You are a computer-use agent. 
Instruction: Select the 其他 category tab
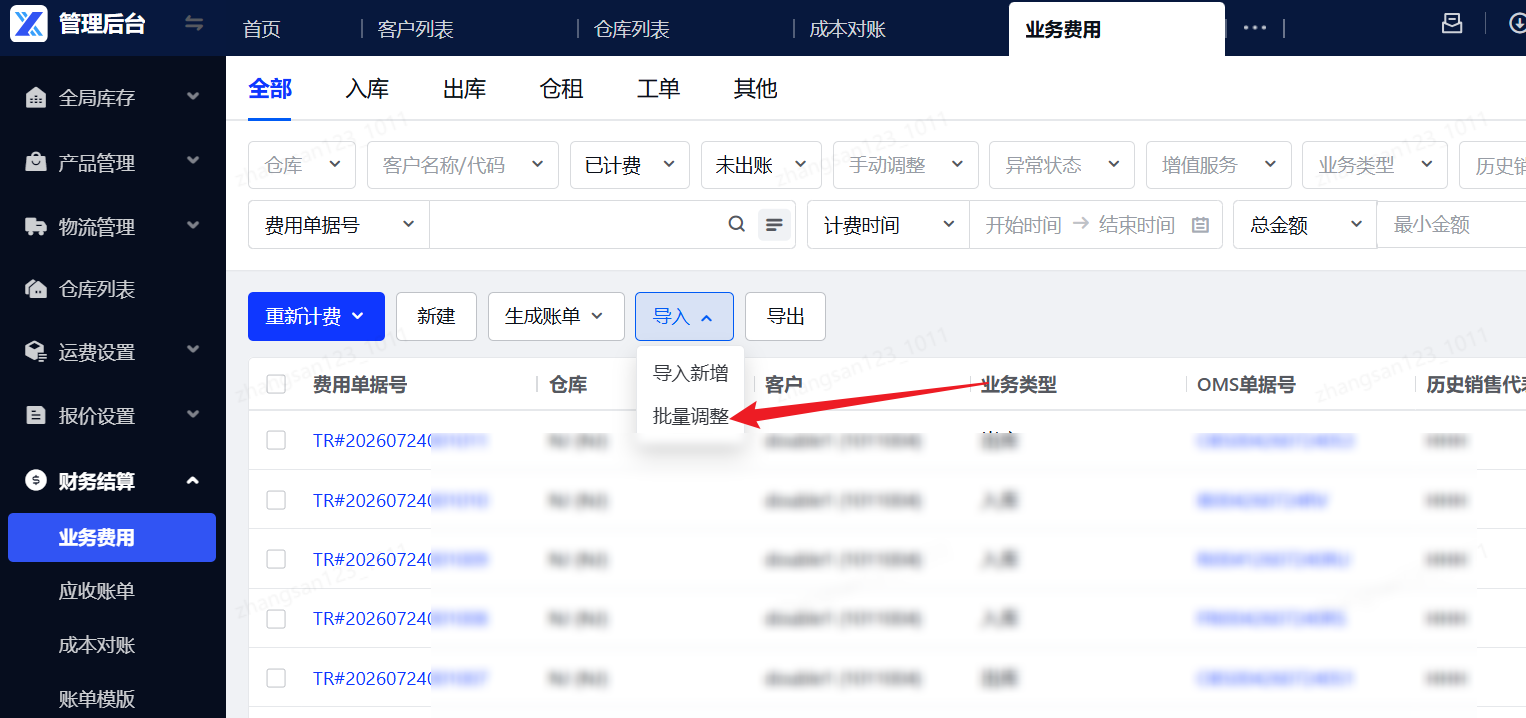pos(755,89)
